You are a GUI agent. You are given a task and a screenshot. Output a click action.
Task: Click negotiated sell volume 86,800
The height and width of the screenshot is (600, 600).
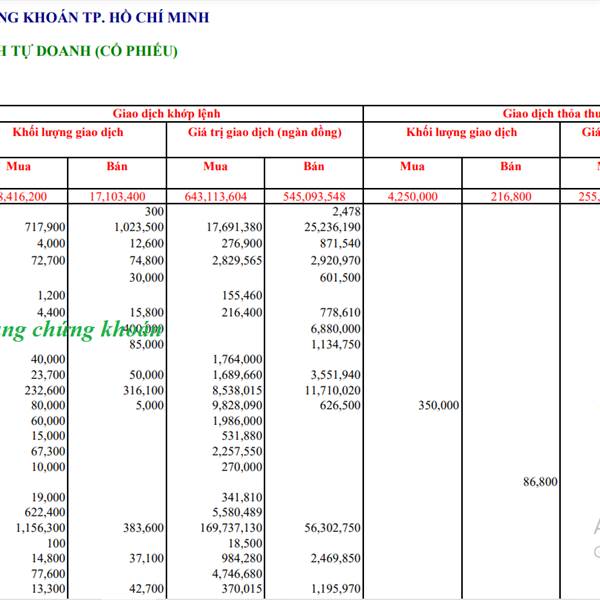[x=540, y=482]
